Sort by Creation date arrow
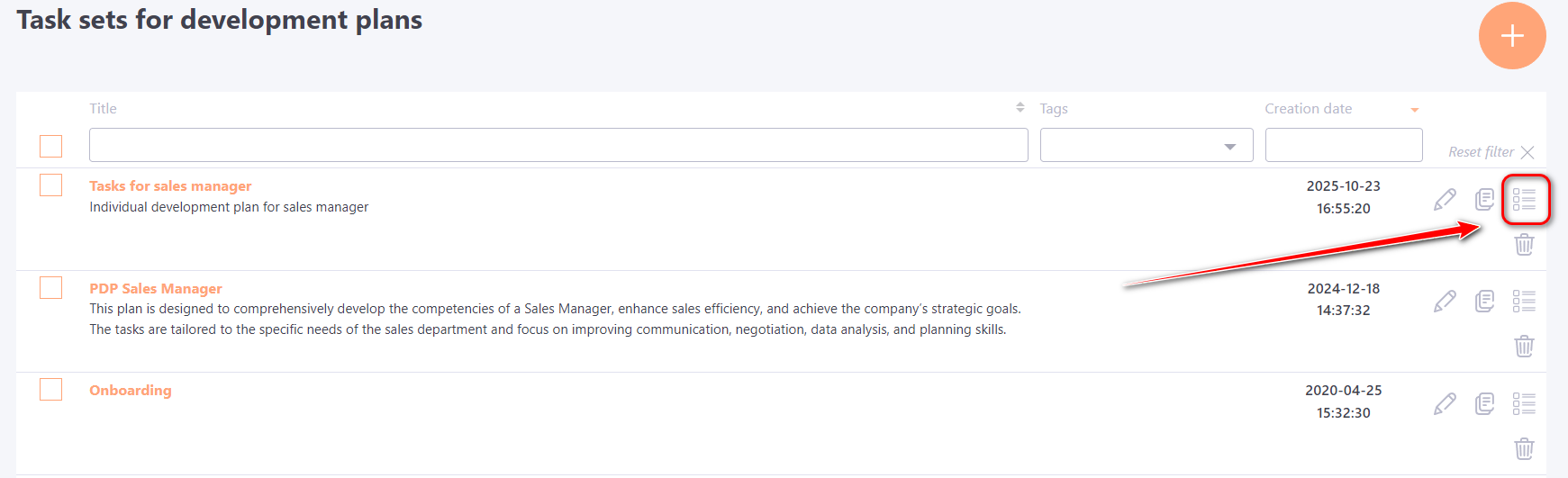Screen dimensions: 1568x478 (1414, 110)
